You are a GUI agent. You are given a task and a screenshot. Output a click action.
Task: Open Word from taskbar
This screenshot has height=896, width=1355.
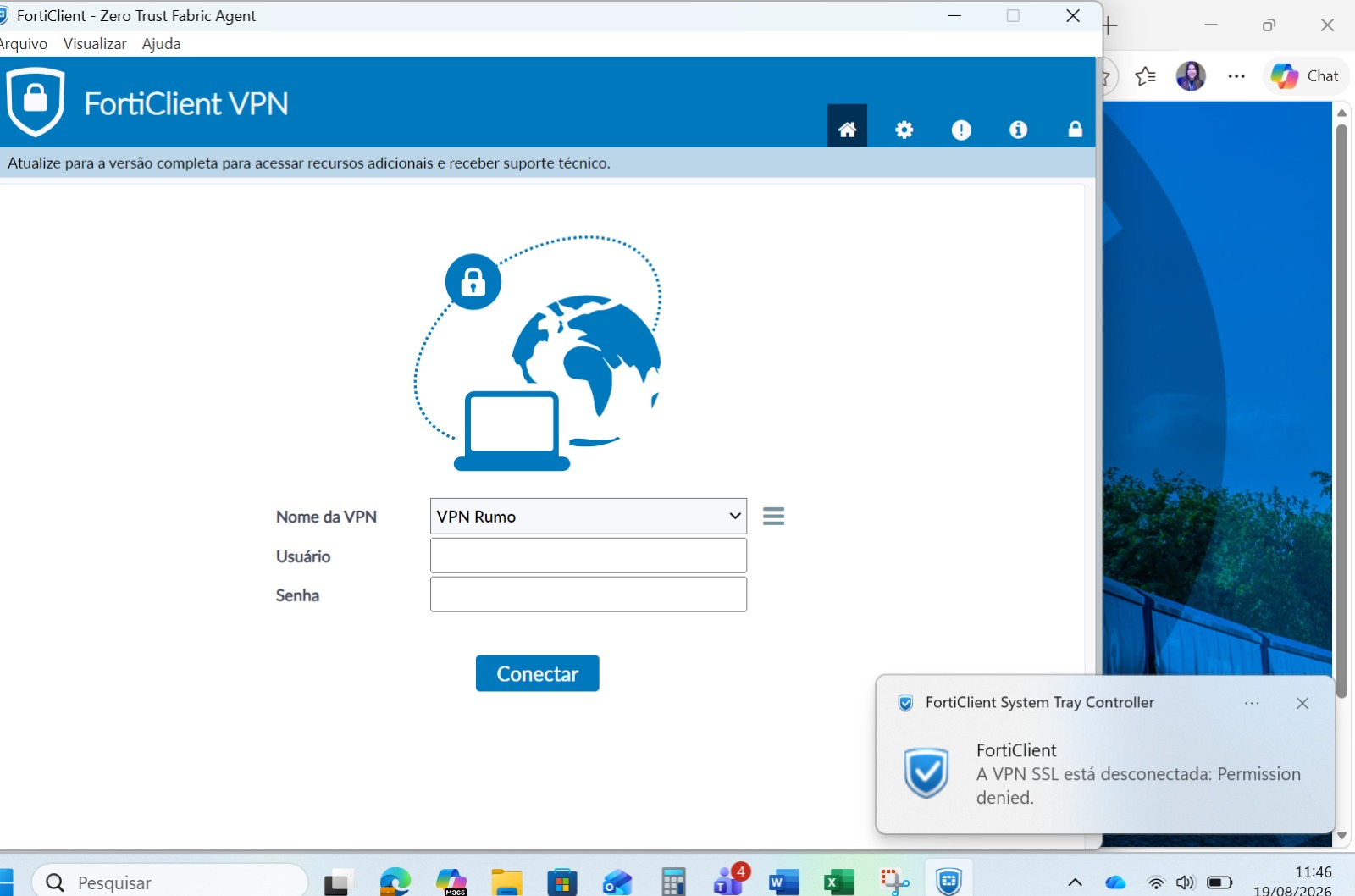784,882
